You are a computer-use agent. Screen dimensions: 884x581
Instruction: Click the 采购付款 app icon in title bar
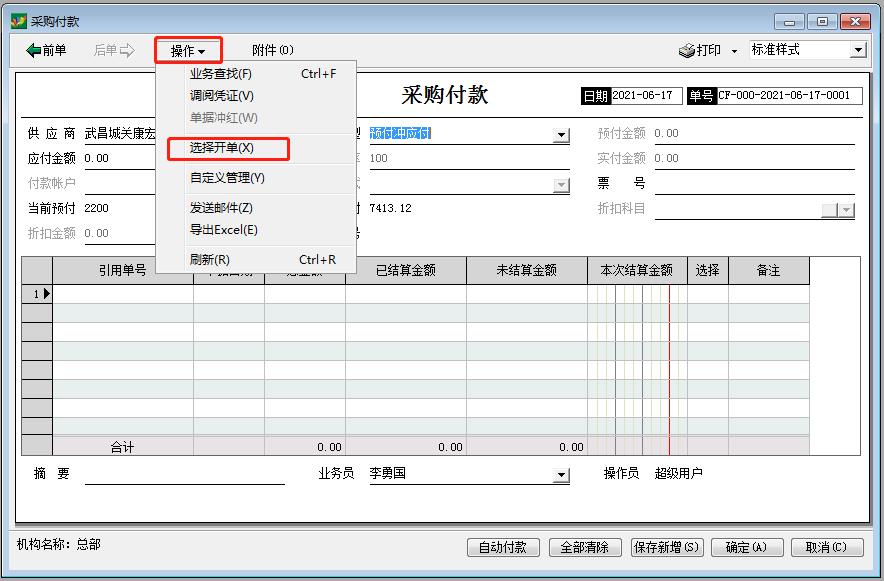pos(19,21)
